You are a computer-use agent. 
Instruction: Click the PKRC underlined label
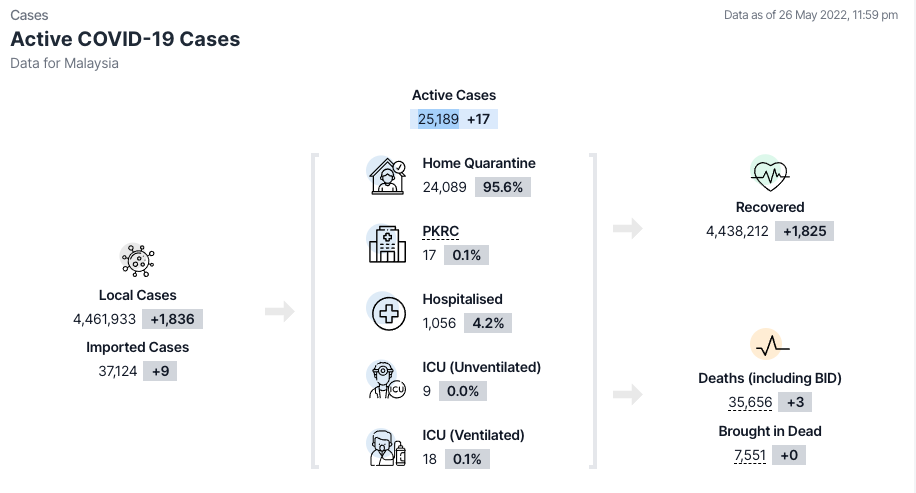440,231
